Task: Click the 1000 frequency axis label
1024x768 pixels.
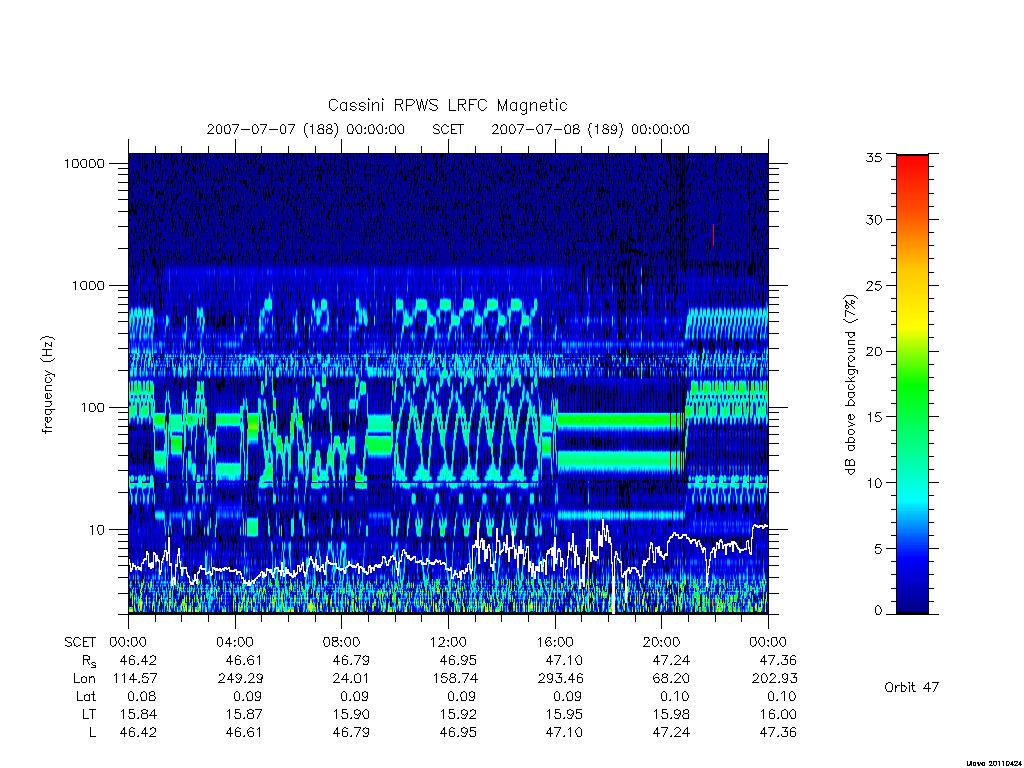Action: click(88, 285)
